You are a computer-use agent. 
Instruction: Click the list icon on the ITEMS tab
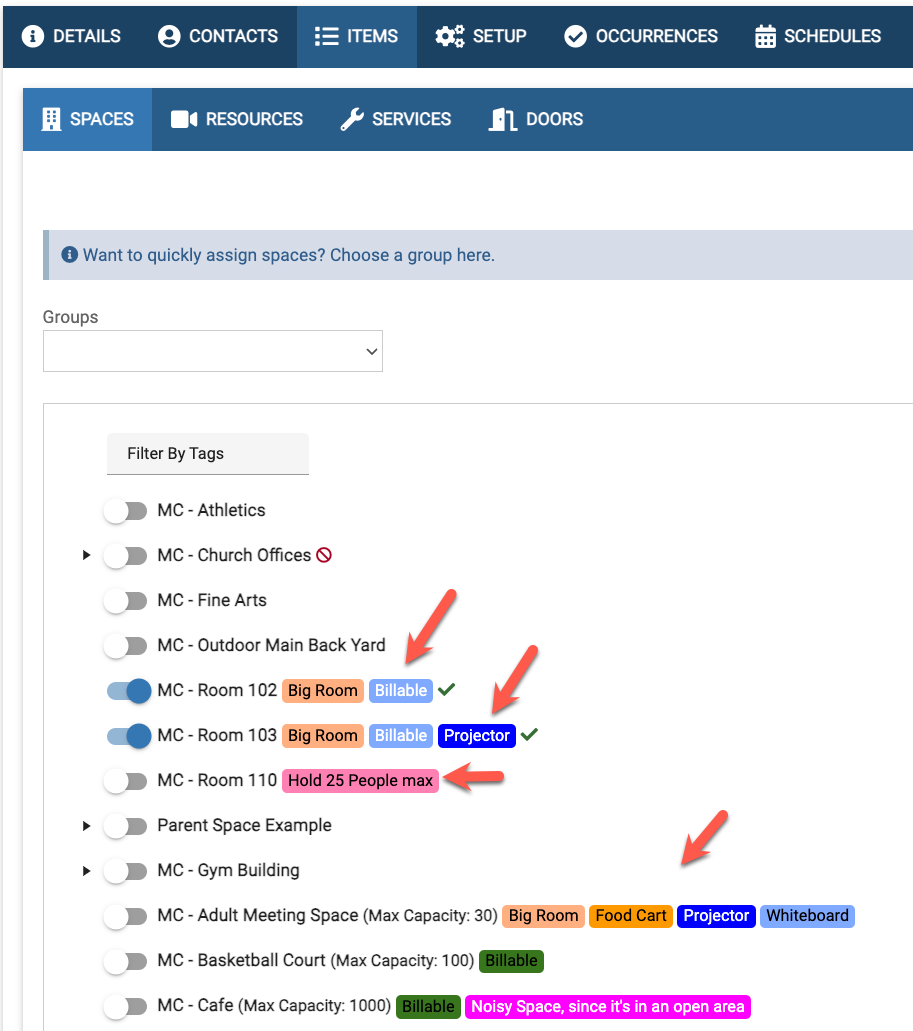click(x=325, y=36)
